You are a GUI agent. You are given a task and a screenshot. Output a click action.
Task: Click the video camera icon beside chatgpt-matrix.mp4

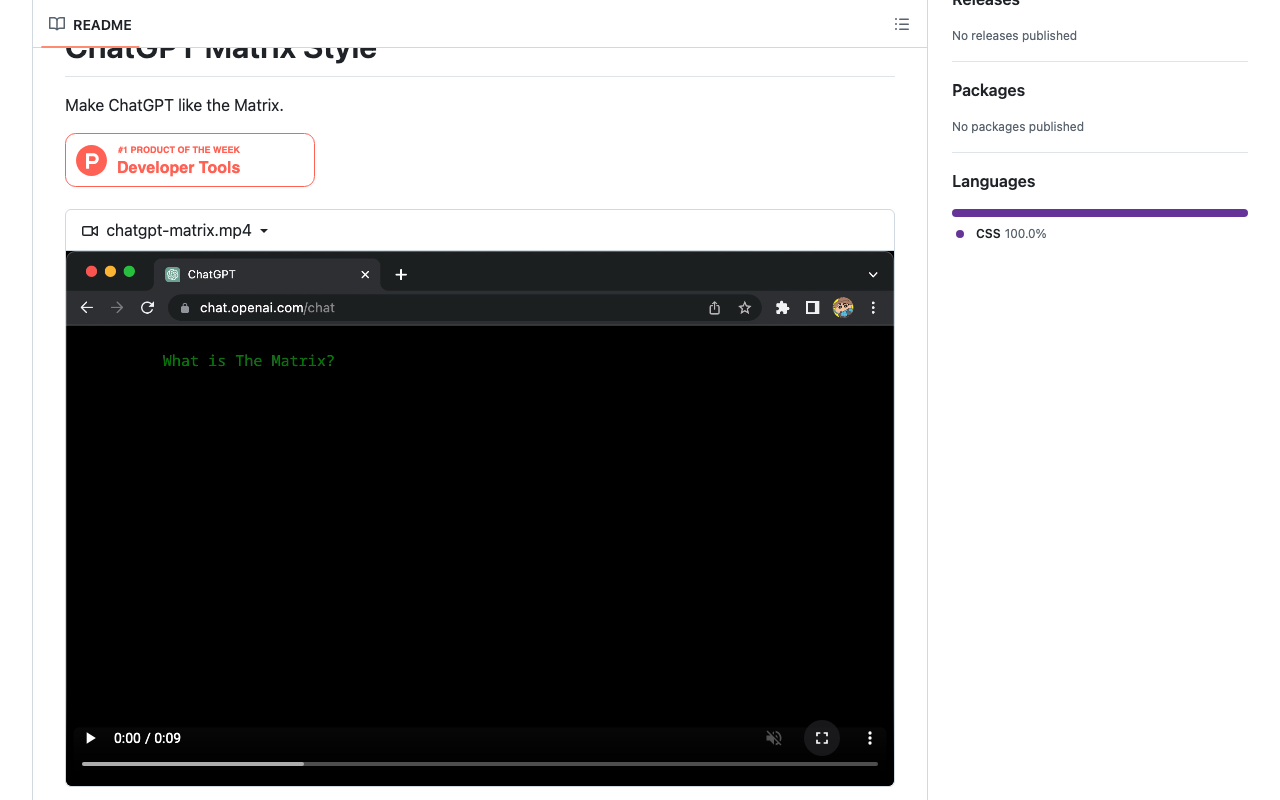pyautogui.click(x=90, y=231)
